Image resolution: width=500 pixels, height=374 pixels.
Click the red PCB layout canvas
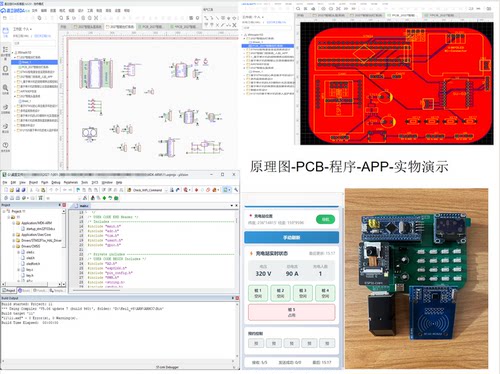point(397,83)
